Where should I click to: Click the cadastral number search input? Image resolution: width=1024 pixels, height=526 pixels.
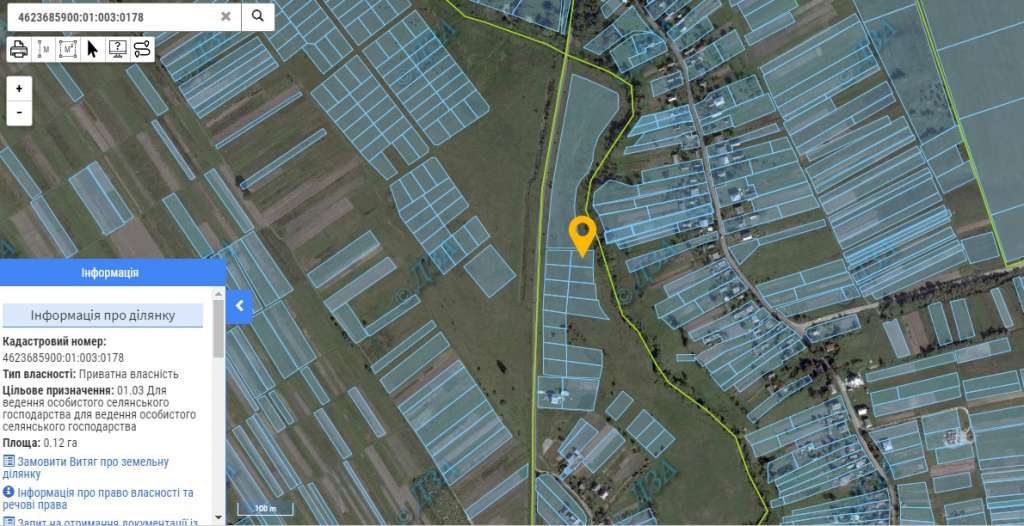click(x=114, y=17)
